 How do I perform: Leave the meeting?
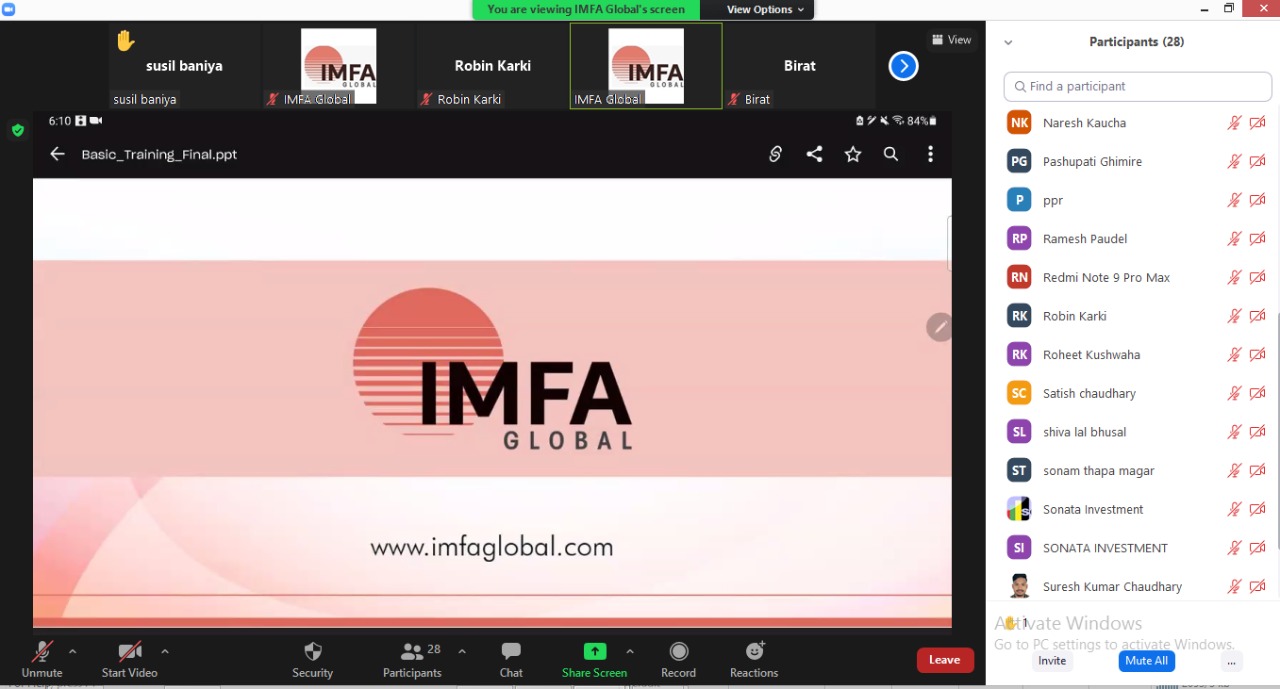point(945,660)
